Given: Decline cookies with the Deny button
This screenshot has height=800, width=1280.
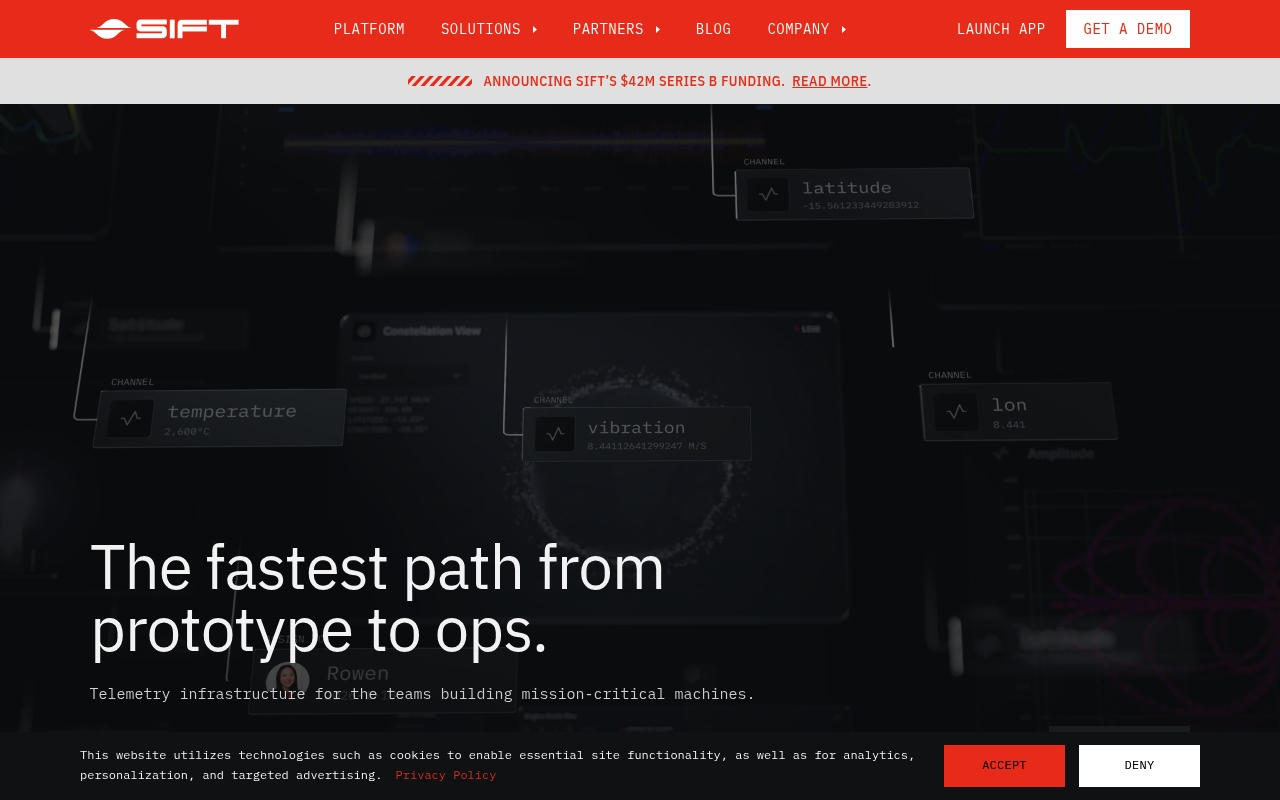Looking at the screenshot, I should click(1139, 766).
